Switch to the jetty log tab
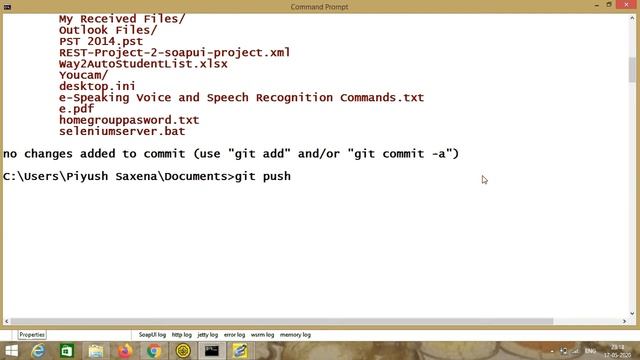640x360 pixels. tap(207, 335)
